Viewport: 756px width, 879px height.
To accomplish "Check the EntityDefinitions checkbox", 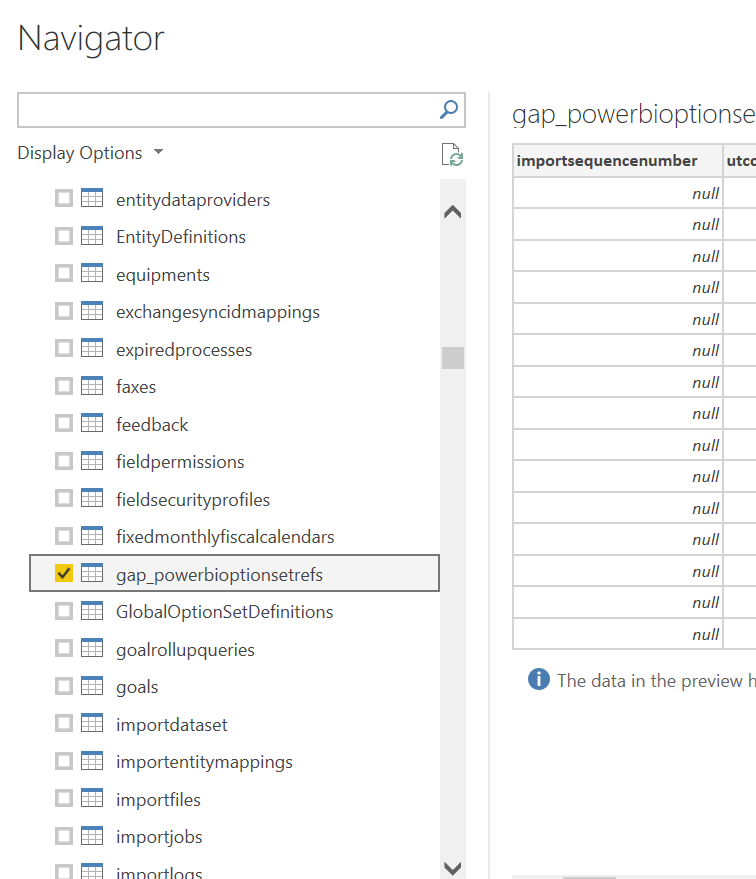I will click(x=64, y=236).
